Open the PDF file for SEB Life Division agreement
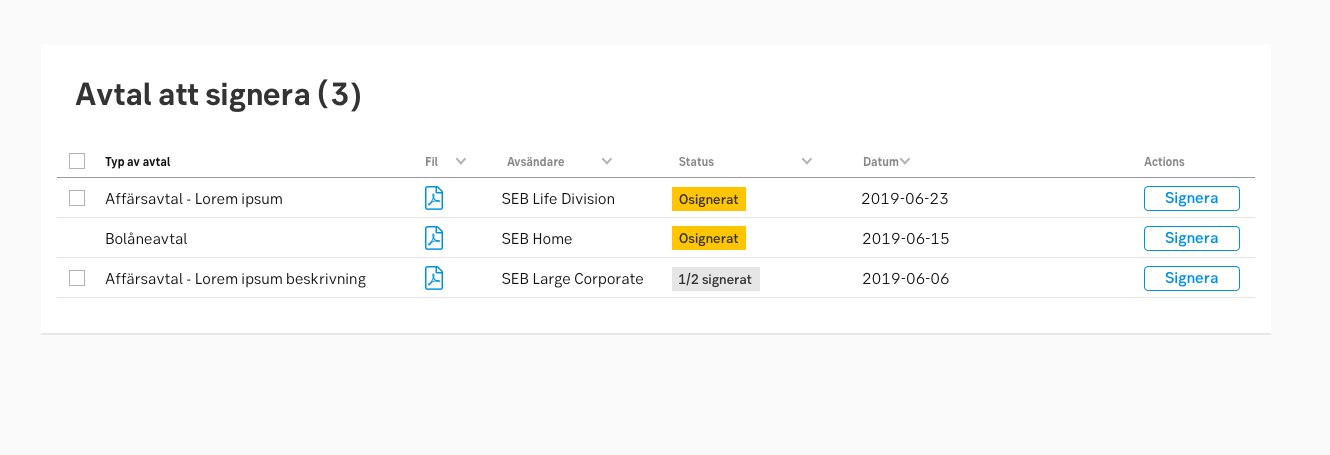This screenshot has width=1330, height=455. click(x=434, y=198)
